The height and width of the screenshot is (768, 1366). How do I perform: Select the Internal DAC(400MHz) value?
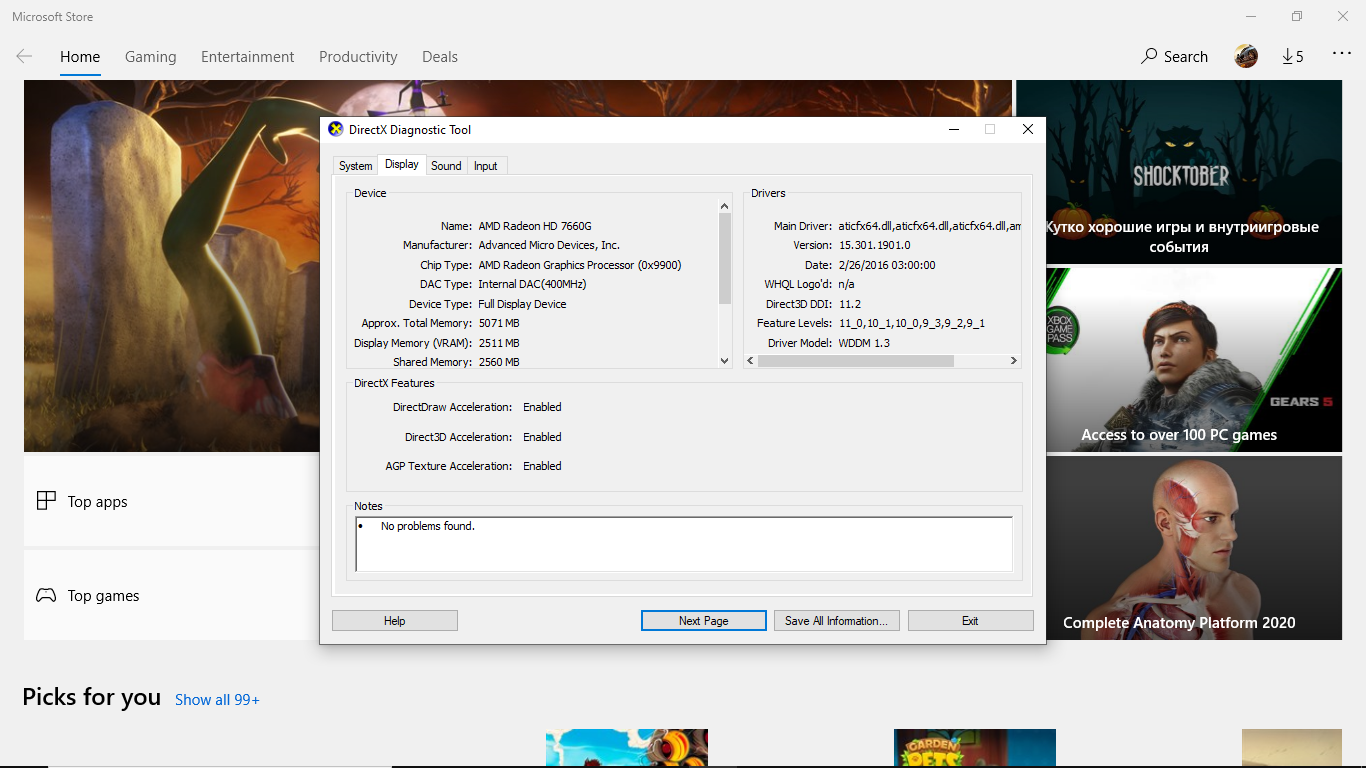pyautogui.click(x=532, y=284)
